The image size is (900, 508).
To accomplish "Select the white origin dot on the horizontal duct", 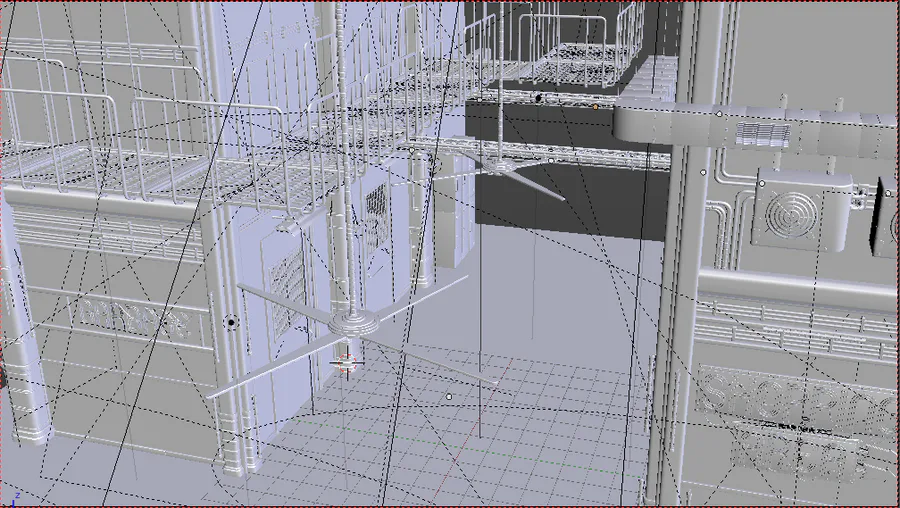I will point(719,114).
